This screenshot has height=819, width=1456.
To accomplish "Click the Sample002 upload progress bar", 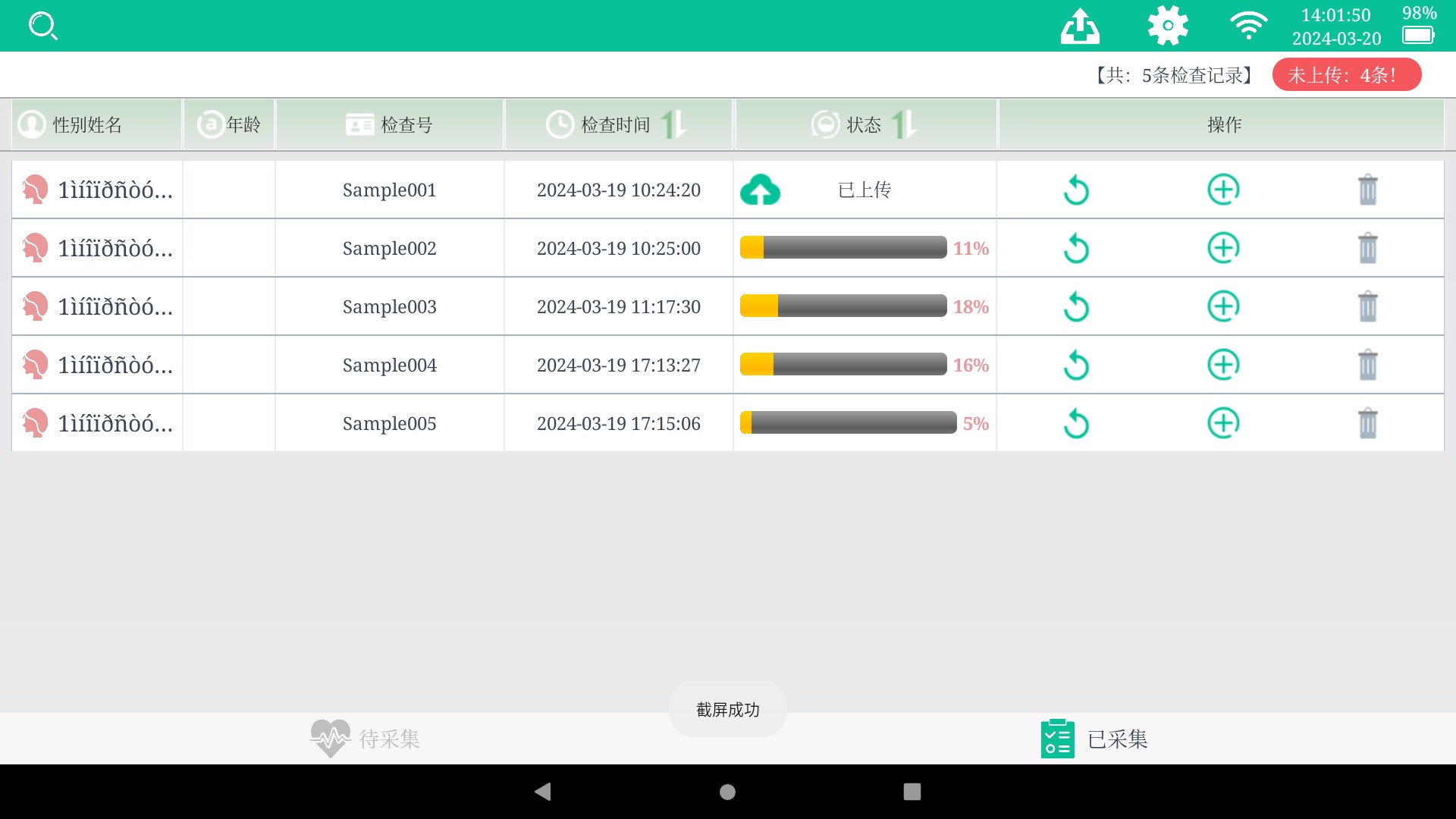I will coord(843,248).
